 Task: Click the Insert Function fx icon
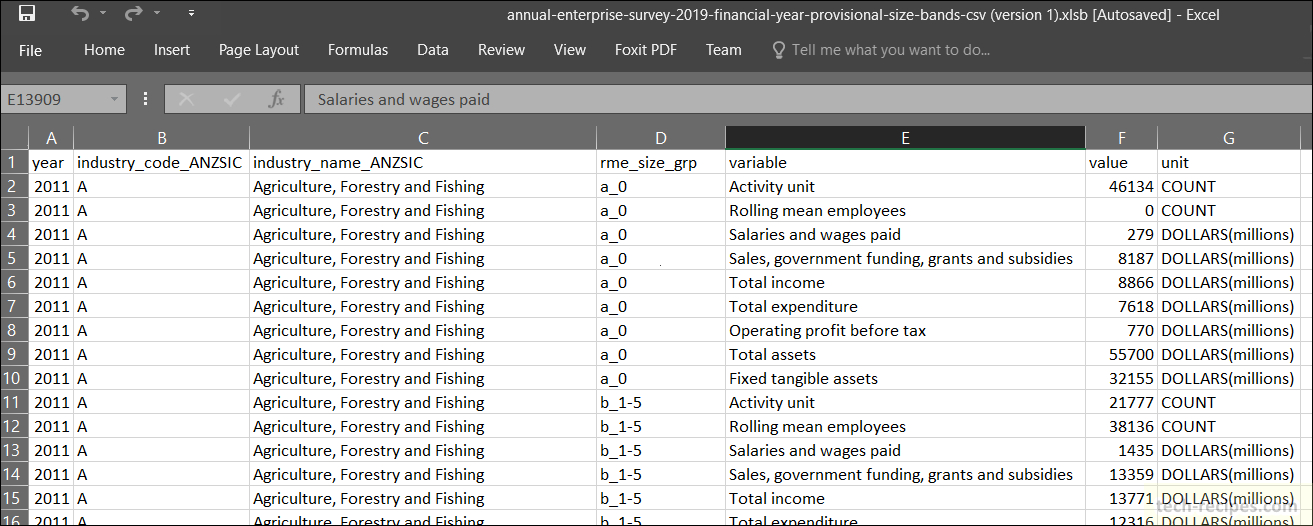(x=277, y=99)
